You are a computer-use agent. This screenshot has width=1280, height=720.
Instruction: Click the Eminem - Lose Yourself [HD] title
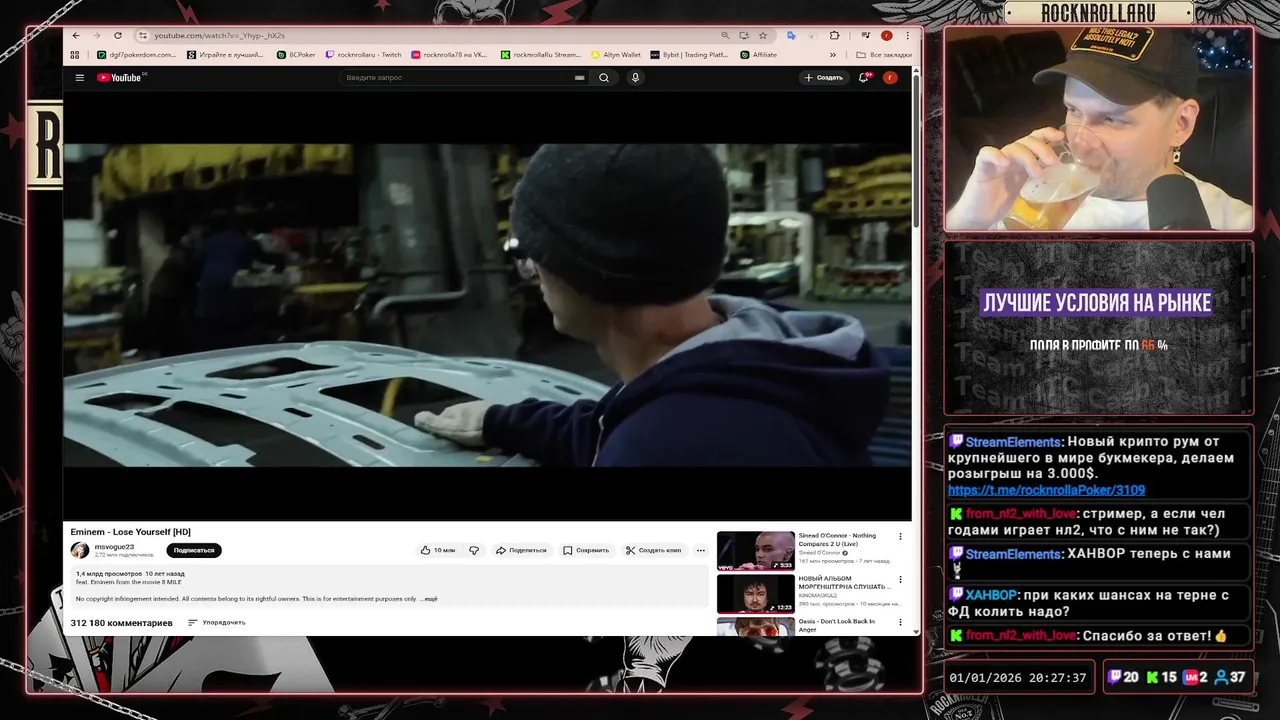pyautogui.click(x=130, y=532)
